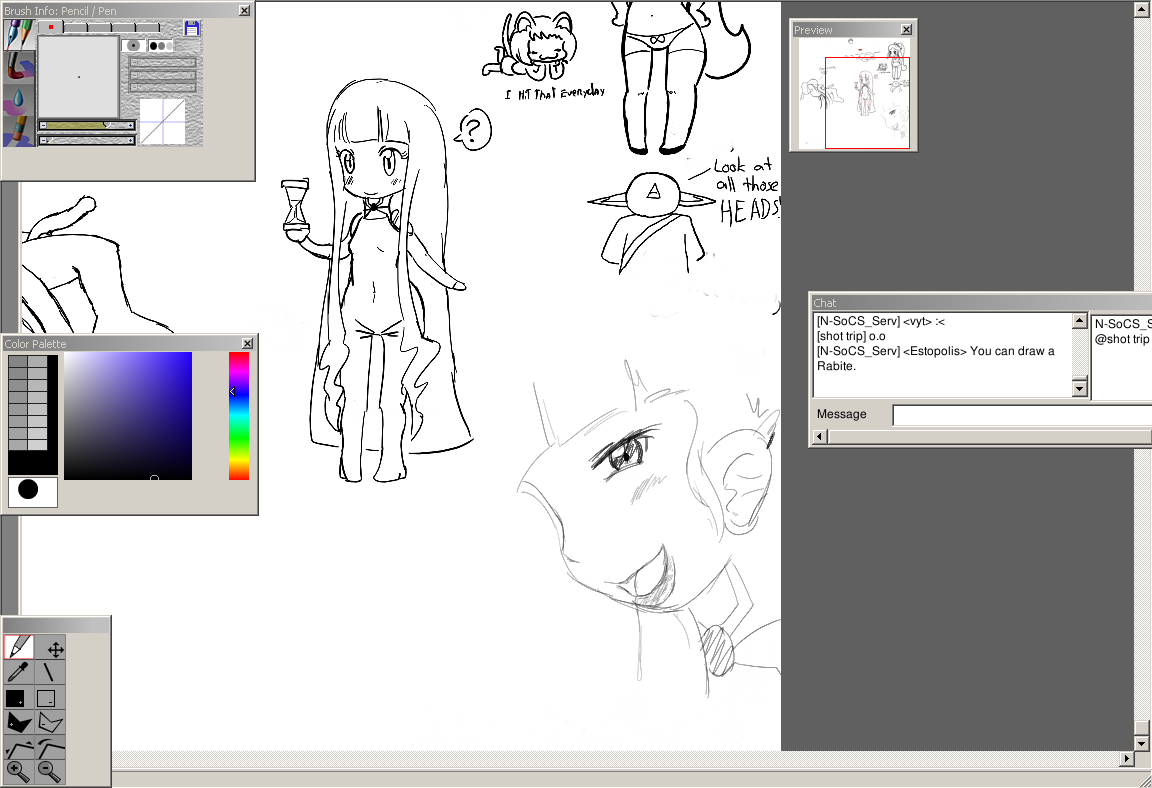The width and height of the screenshot is (1152, 788).
Task: Toggle the three-dot brush opacity option
Action: pos(160,45)
